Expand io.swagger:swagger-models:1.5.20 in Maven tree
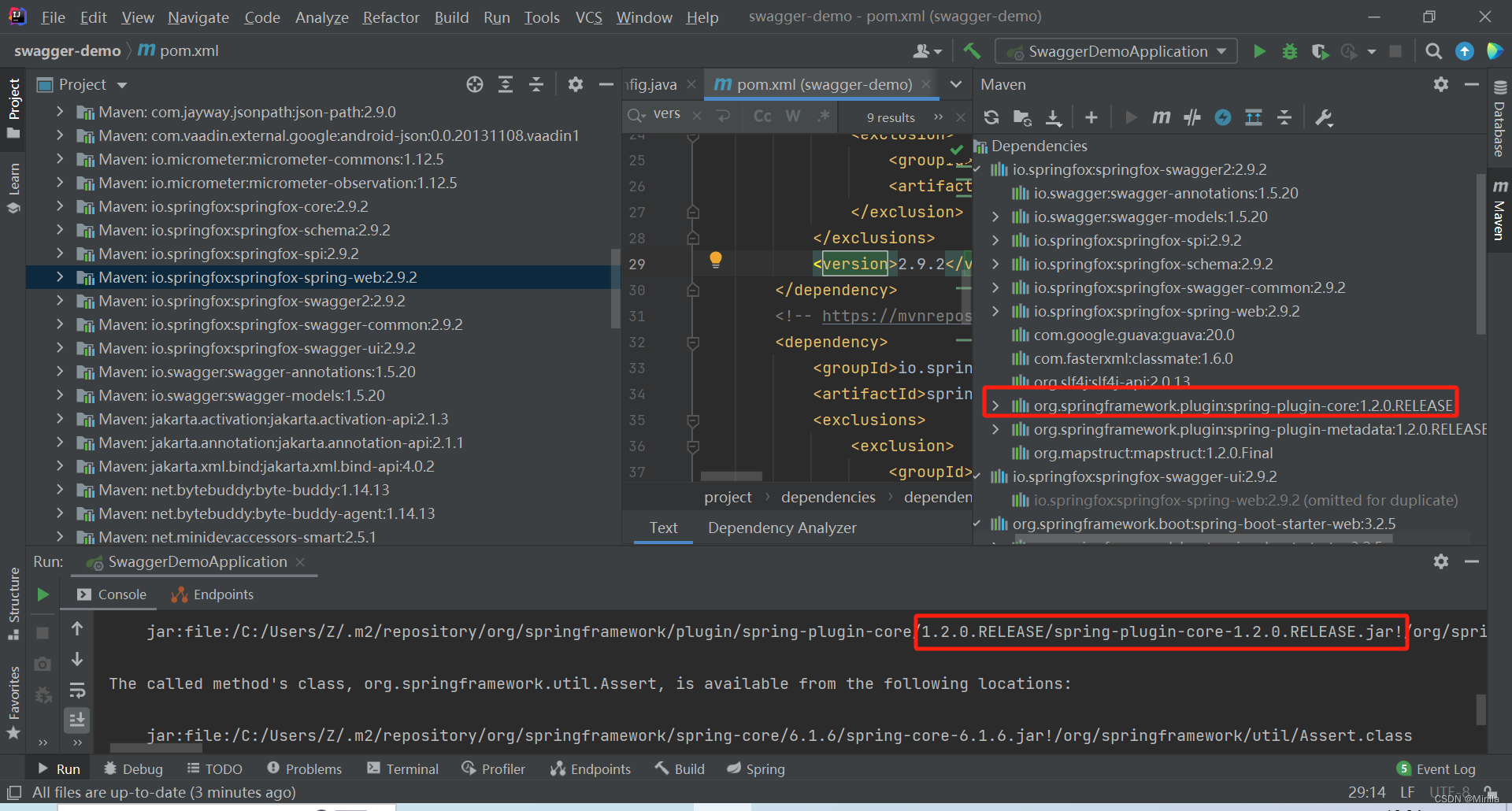 [x=995, y=217]
